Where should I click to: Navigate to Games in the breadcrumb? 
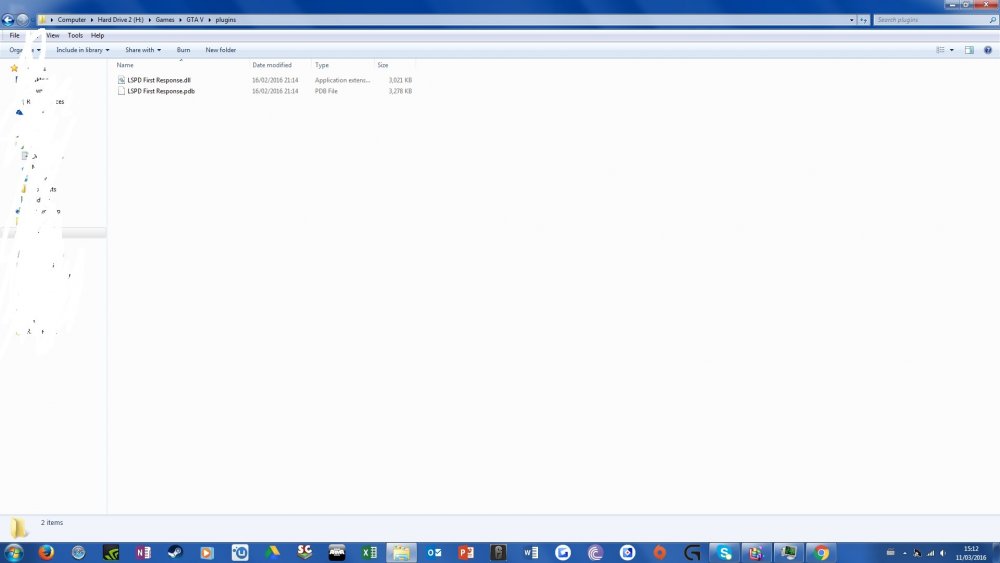165,20
